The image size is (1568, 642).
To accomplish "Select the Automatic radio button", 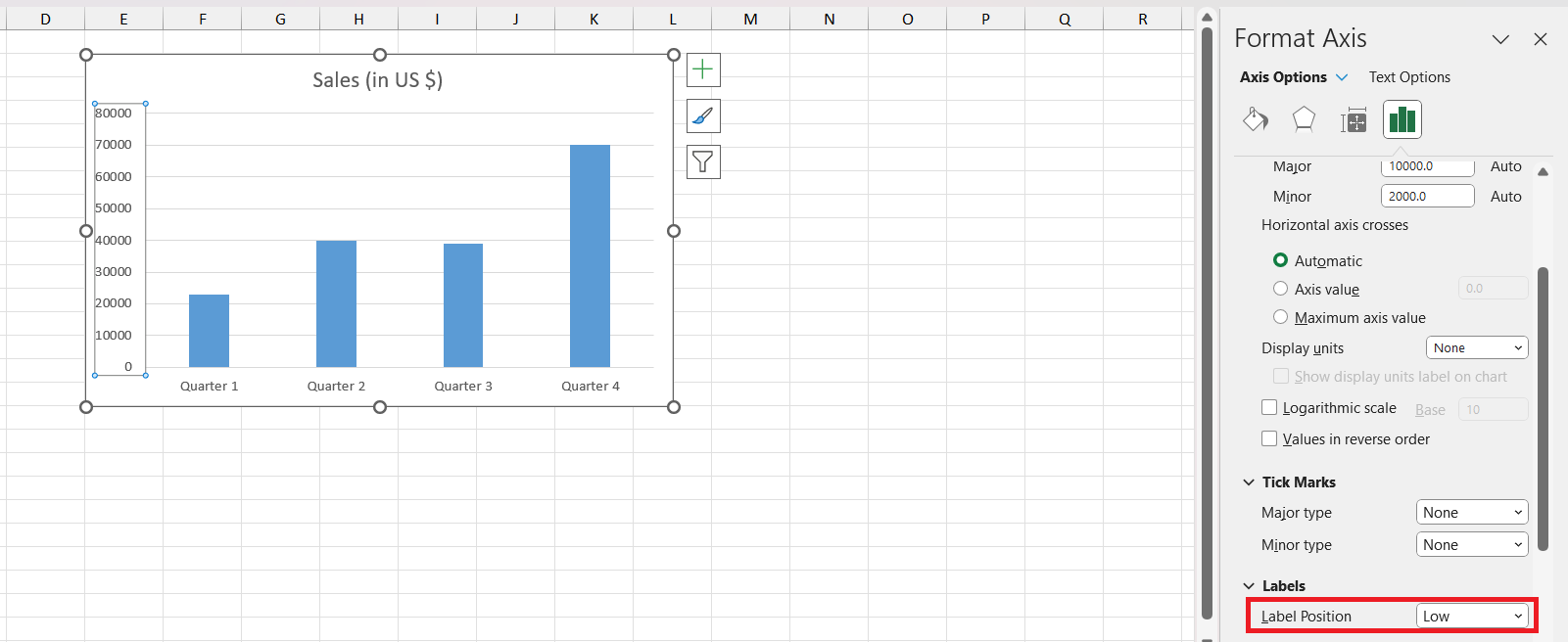I will click(x=1280, y=260).
